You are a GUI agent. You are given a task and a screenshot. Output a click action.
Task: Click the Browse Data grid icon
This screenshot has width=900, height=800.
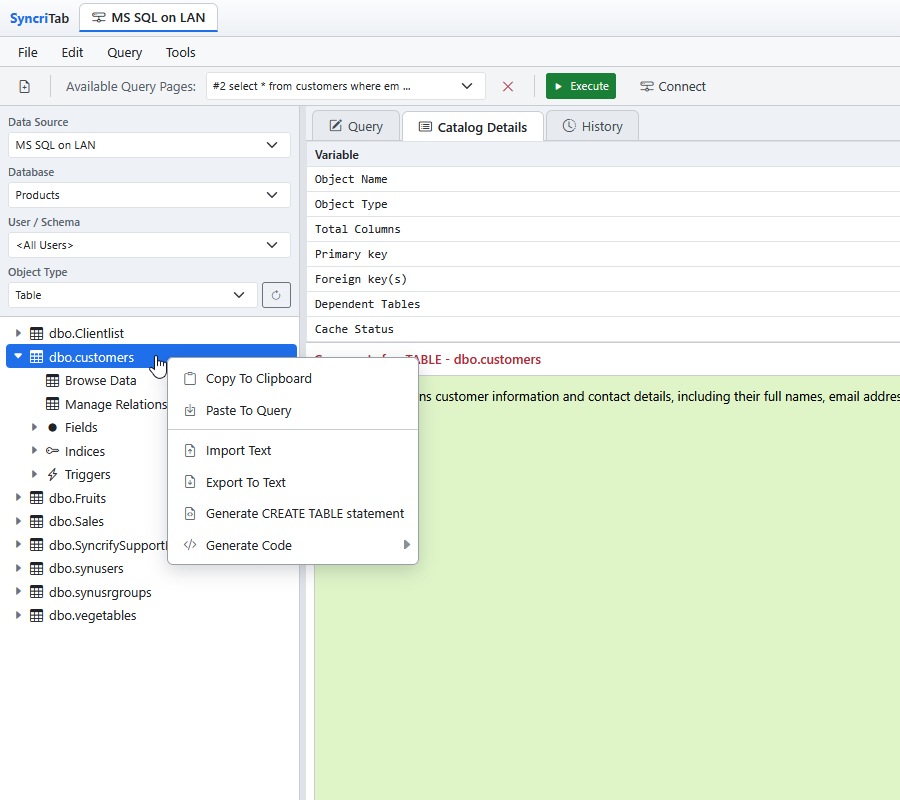[52, 380]
